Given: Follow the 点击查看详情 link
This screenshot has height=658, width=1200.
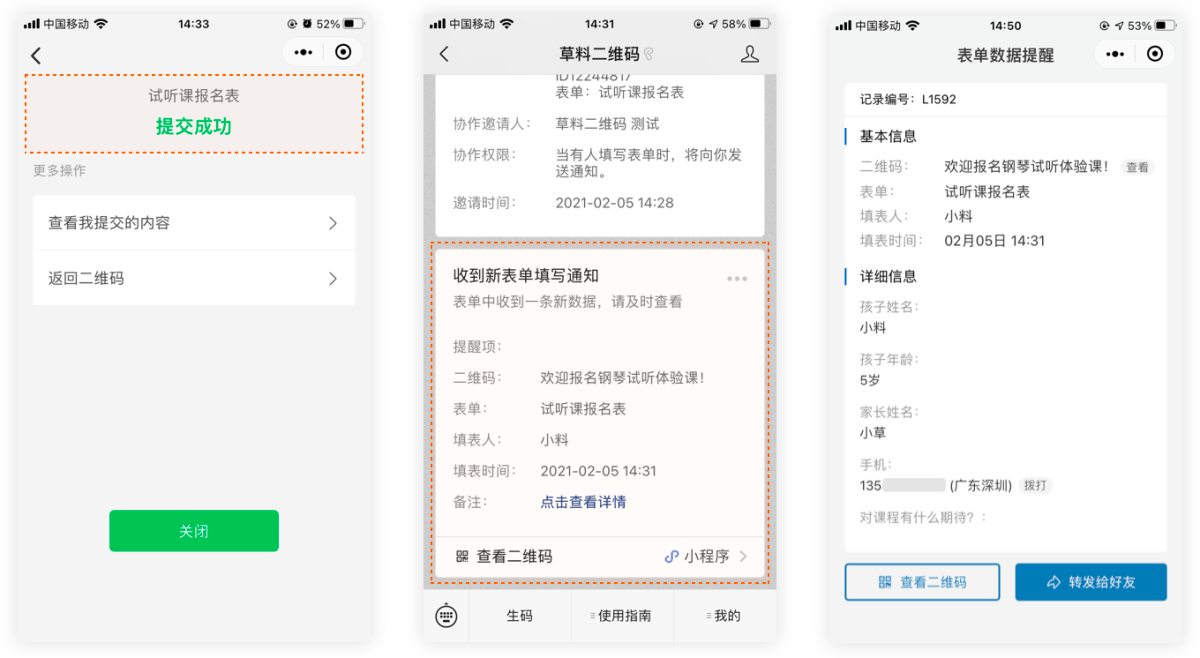Looking at the screenshot, I should [583, 502].
